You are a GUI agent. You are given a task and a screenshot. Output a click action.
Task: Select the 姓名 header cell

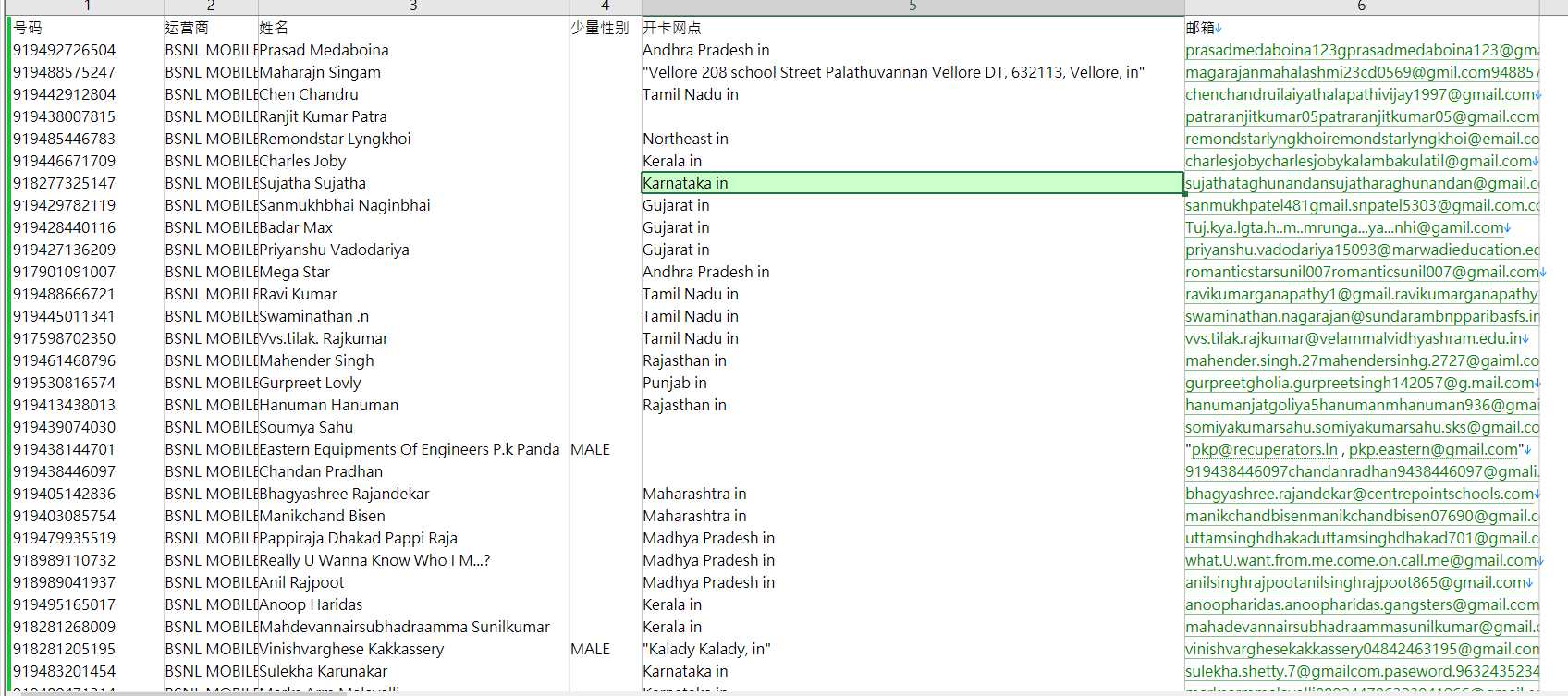point(413,28)
